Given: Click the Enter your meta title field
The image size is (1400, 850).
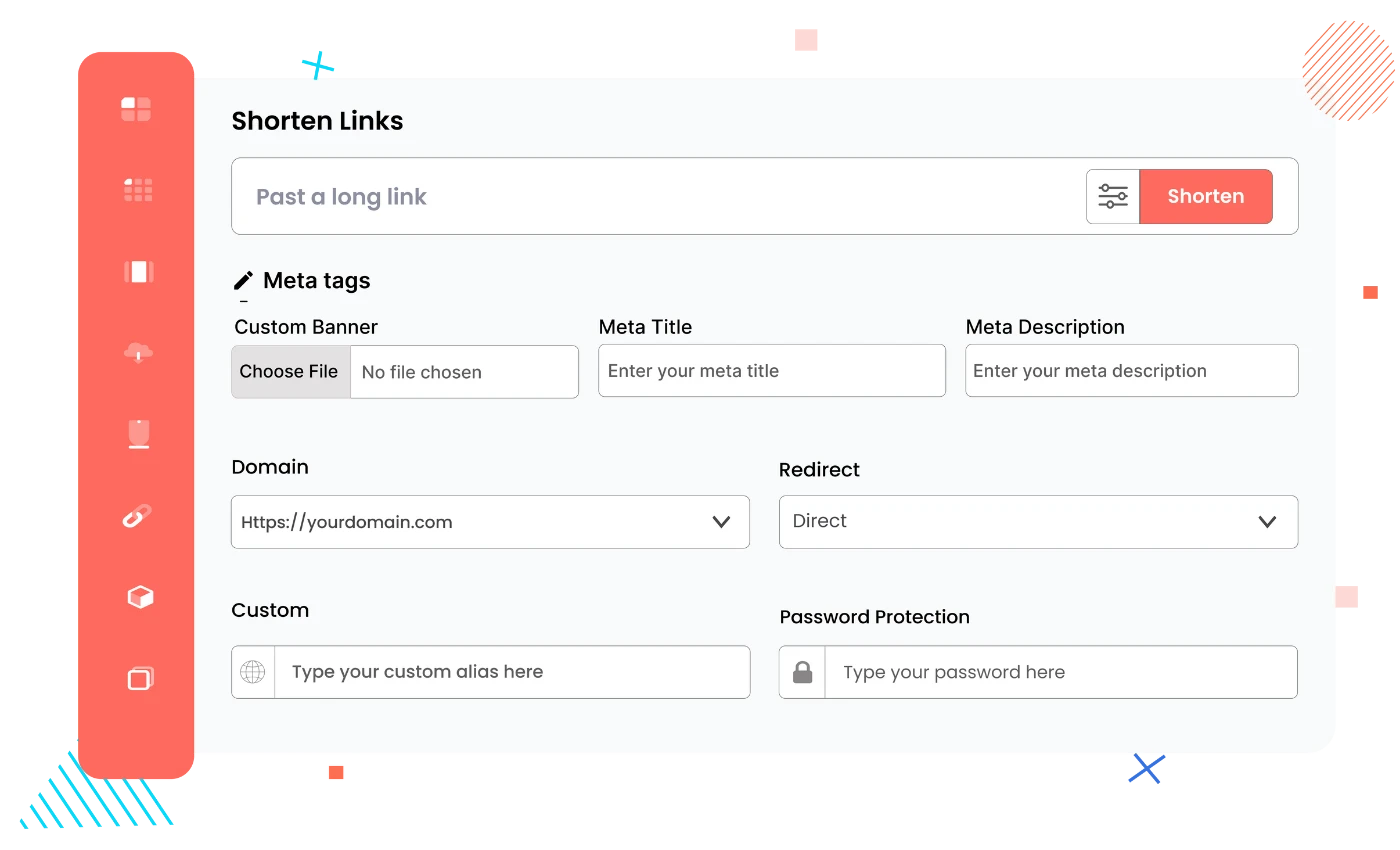Looking at the screenshot, I should (770, 370).
